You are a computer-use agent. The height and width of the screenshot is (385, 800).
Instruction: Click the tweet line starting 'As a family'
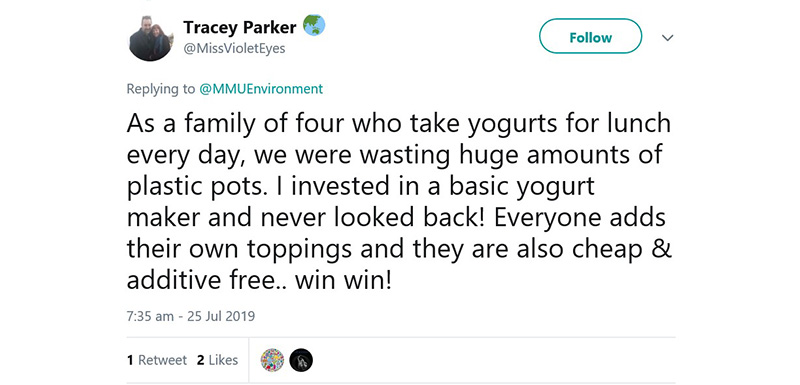(398, 125)
